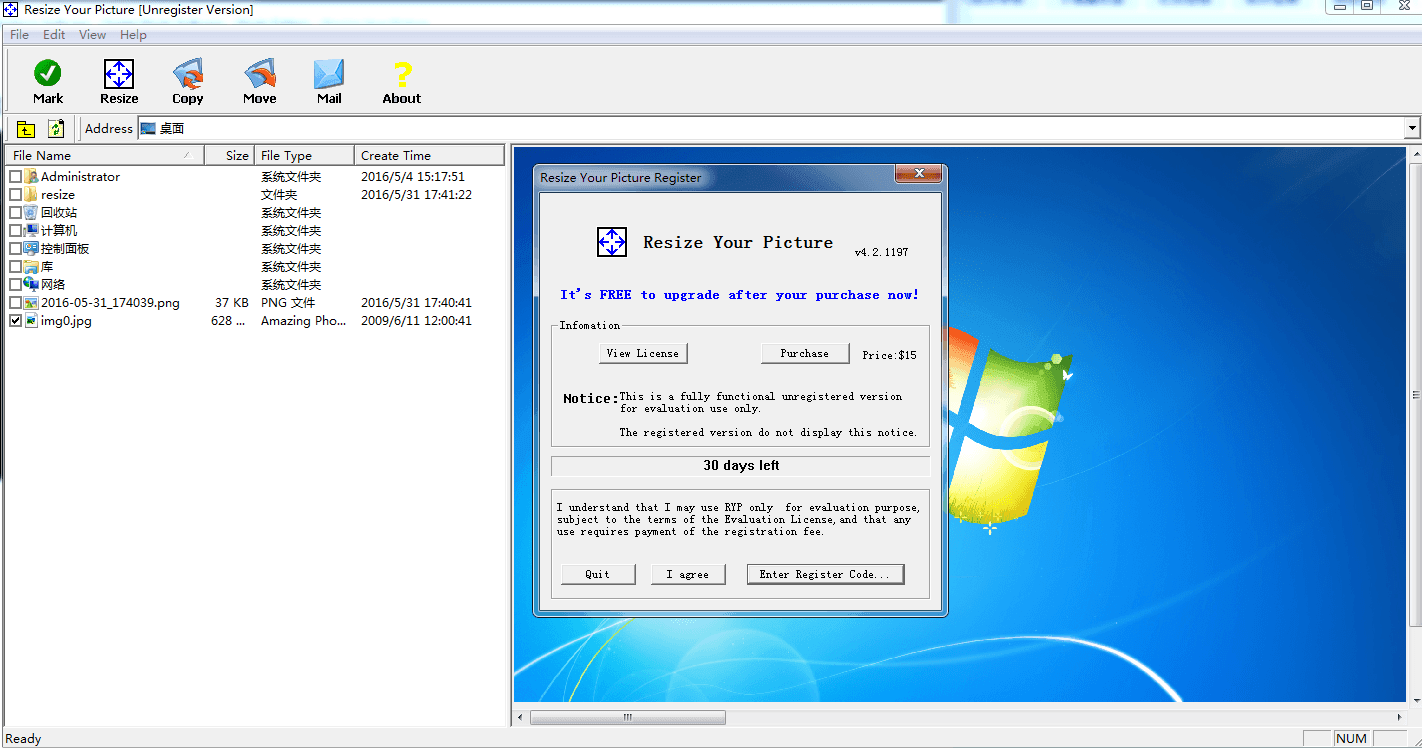Expand the Address bar dropdown arrow
This screenshot has width=1422, height=748.
coord(1413,129)
